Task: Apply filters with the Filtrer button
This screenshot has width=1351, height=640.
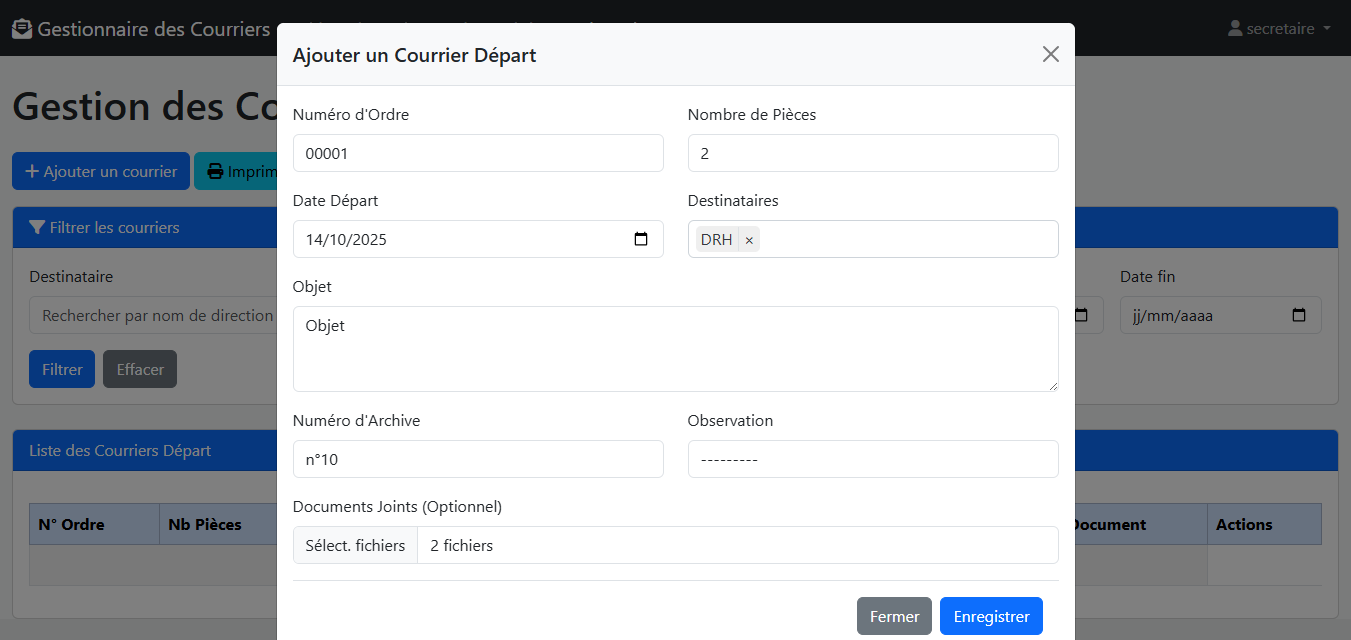Action: click(x=62, y=369)
